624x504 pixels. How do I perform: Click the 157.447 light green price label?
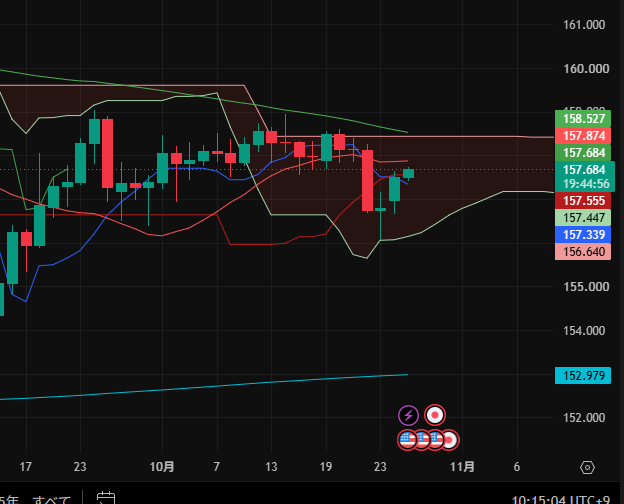click(583, 218)
